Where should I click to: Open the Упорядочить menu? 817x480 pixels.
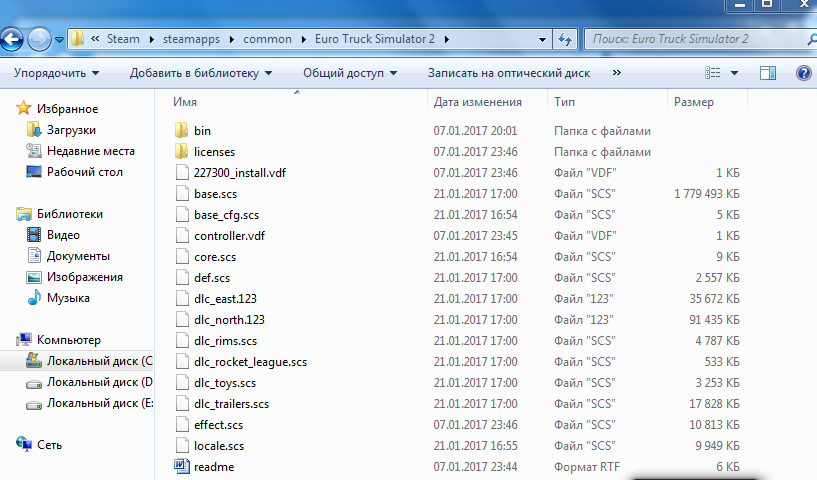[56, 73]
